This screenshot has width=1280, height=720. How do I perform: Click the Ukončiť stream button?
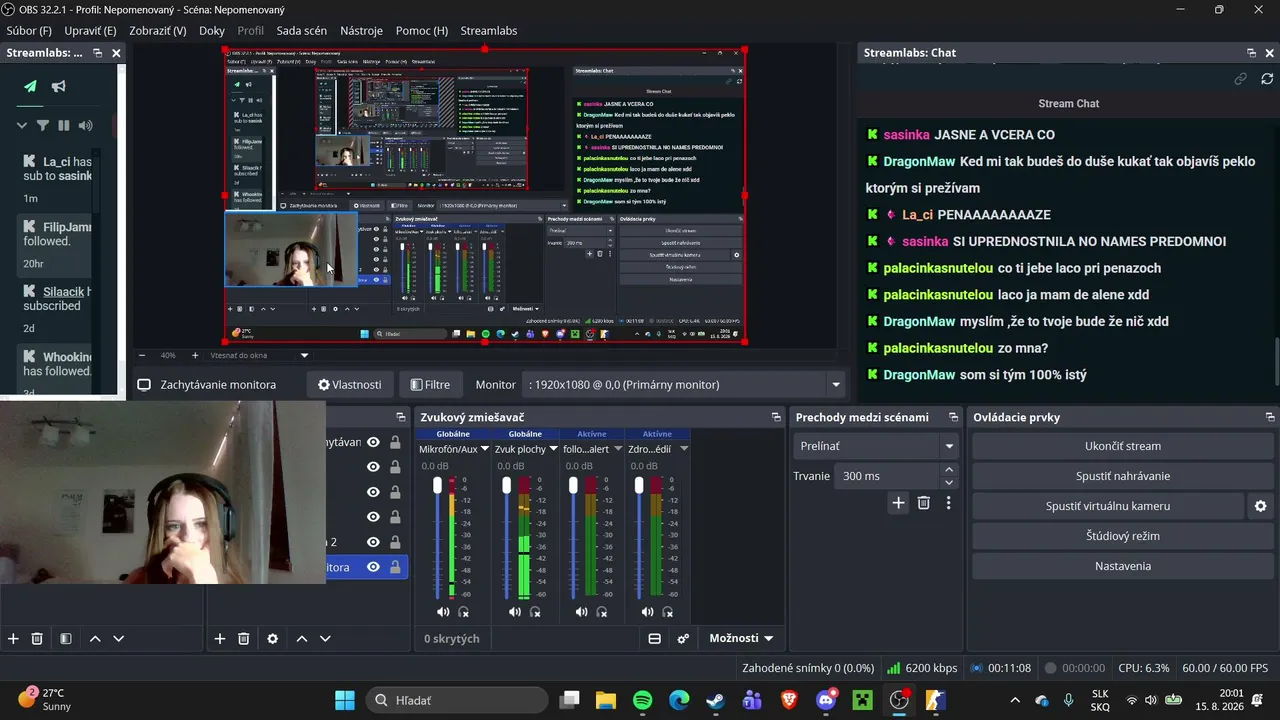1123,446
